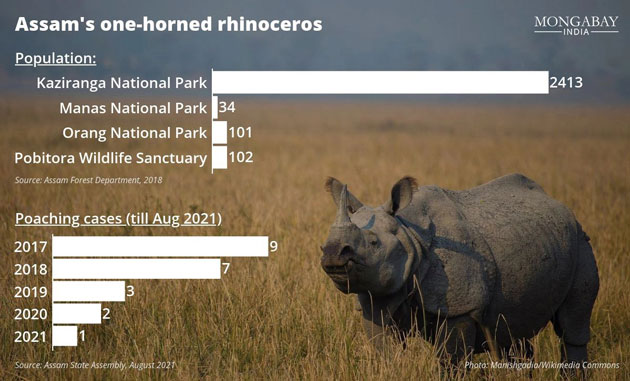
Task: Click the Orang National Park bar
Action: coord(220,133)
